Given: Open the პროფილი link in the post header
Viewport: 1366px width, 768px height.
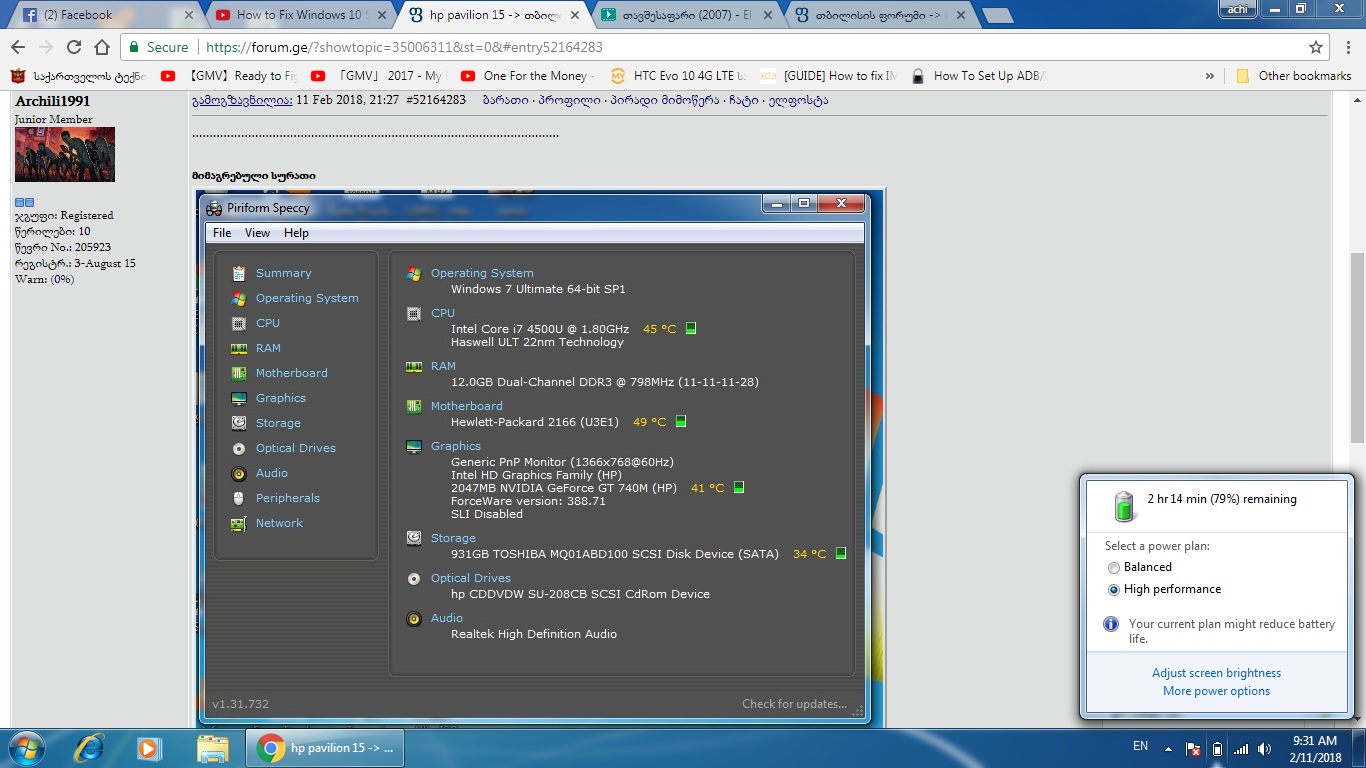Looking at the screenshot, I should [x=571, y=100].
